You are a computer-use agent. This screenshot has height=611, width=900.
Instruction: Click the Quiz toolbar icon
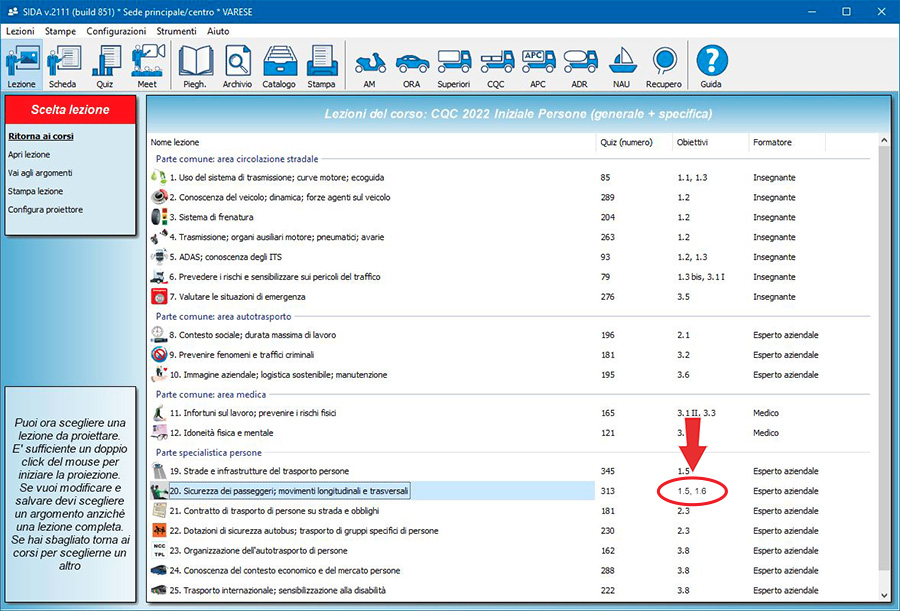104,66
